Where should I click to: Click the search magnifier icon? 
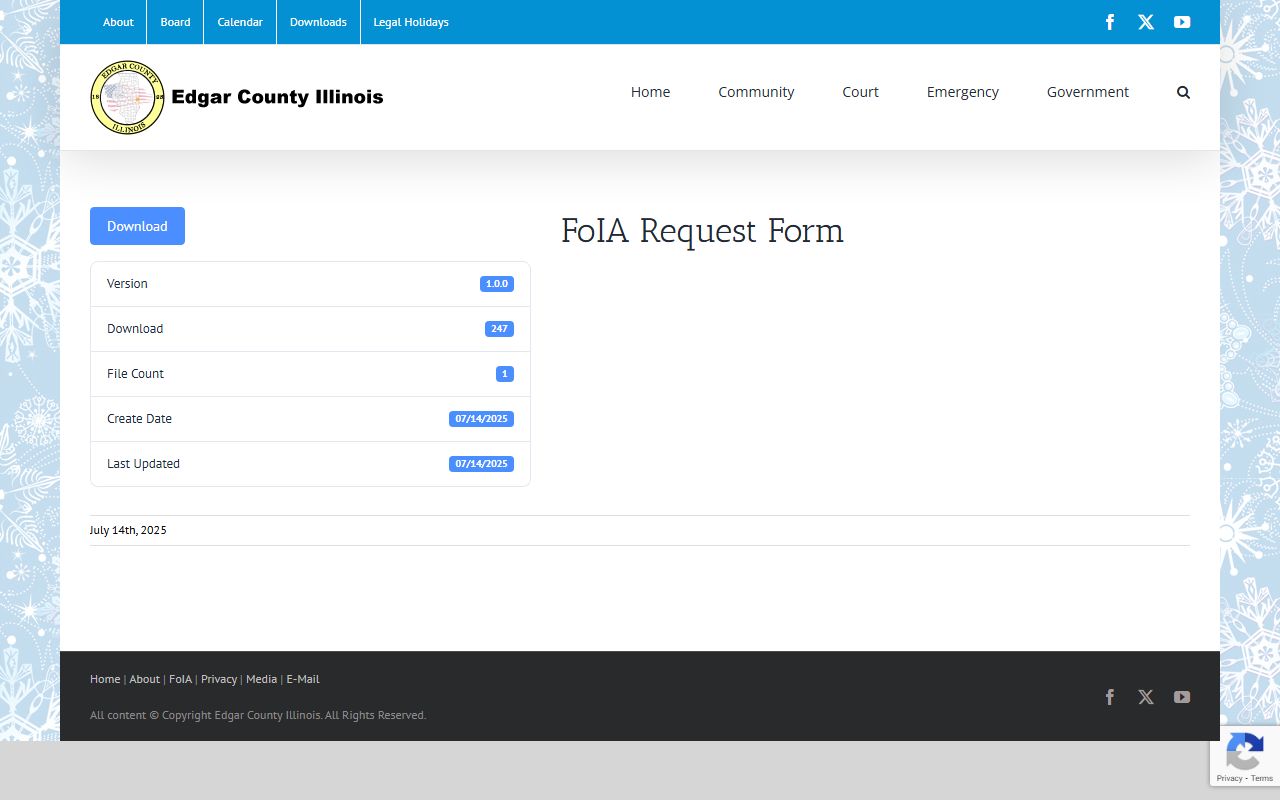(x=1184, y=92)
